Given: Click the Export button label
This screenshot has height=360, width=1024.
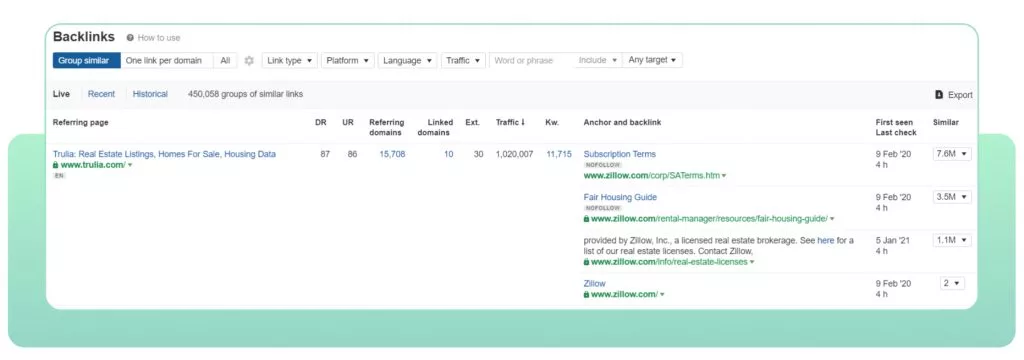Looking at the screenshot, I should pyautogui.click(x=960, y=95).
